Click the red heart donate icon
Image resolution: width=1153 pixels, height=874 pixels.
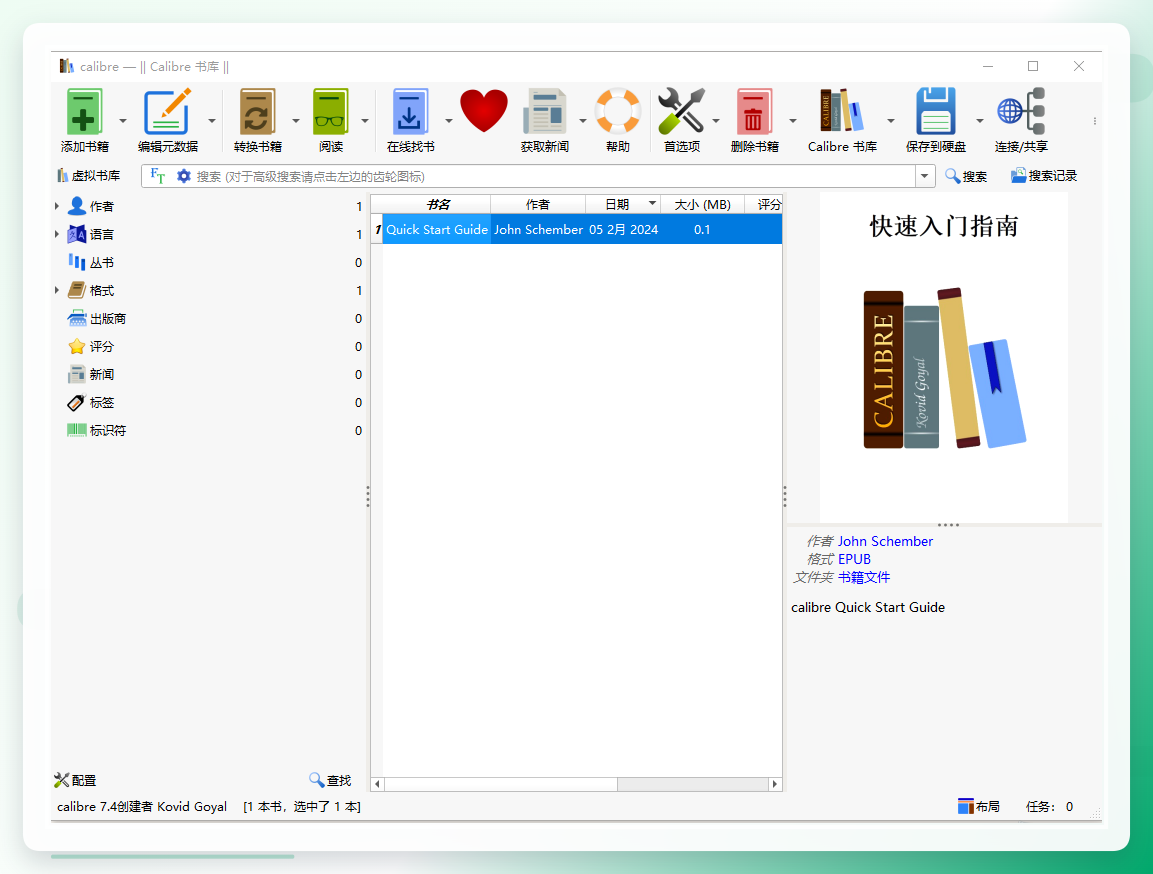click(x=483, y=111)
